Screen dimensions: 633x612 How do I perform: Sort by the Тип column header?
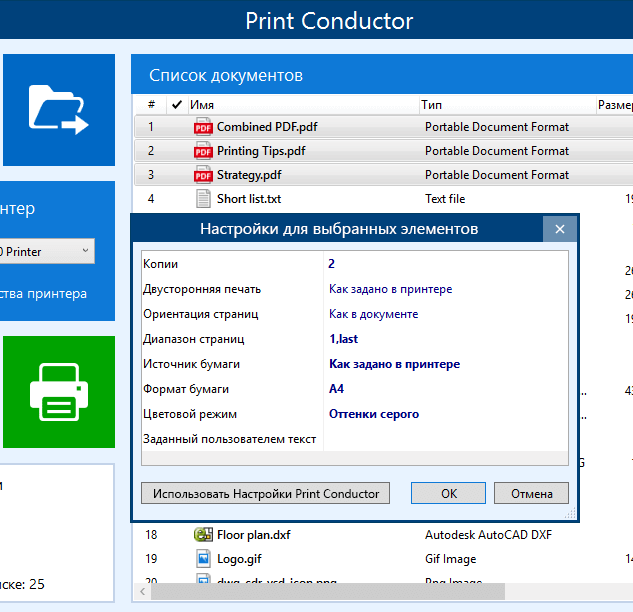point(507,105)
